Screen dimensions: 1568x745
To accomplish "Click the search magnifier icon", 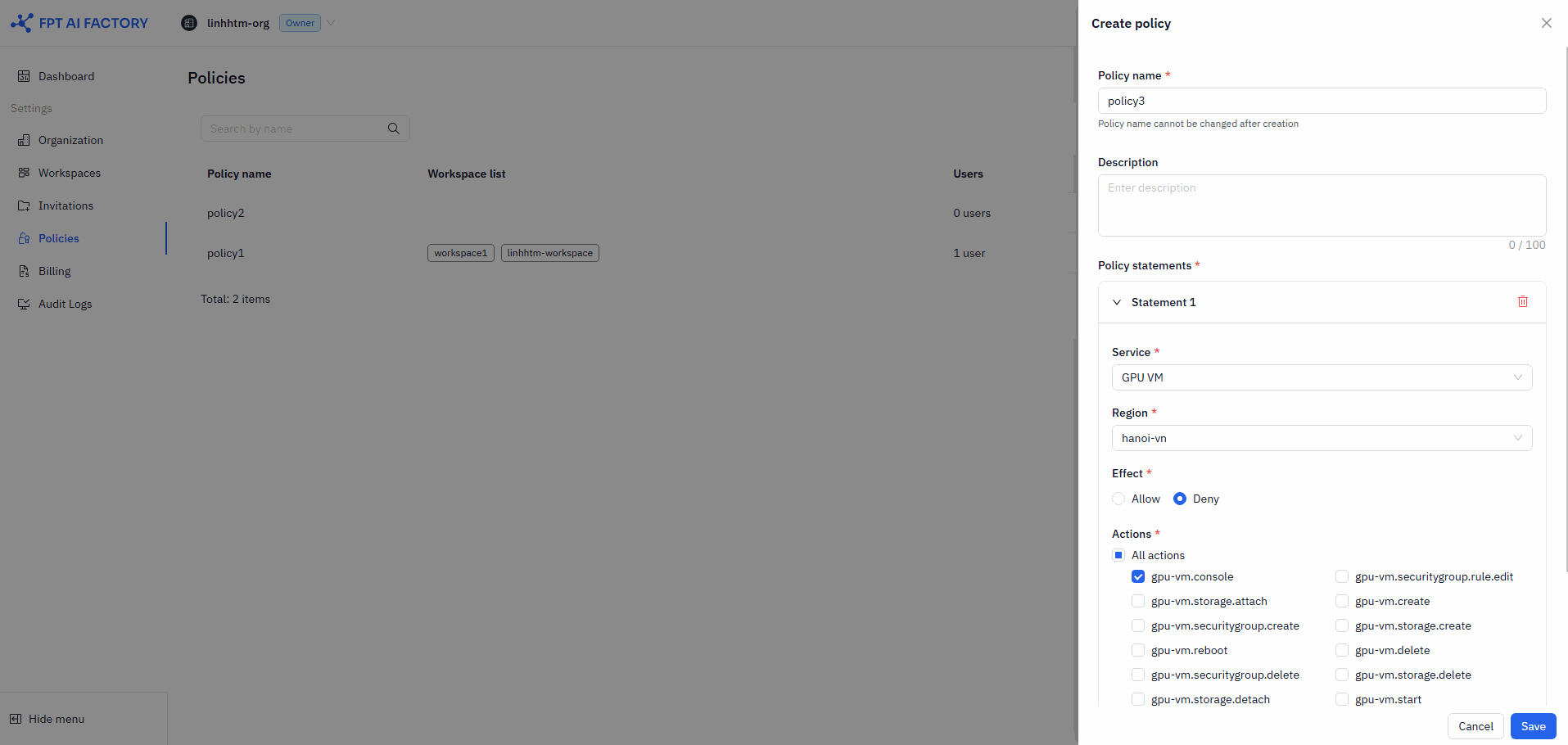I will (394, 129).
